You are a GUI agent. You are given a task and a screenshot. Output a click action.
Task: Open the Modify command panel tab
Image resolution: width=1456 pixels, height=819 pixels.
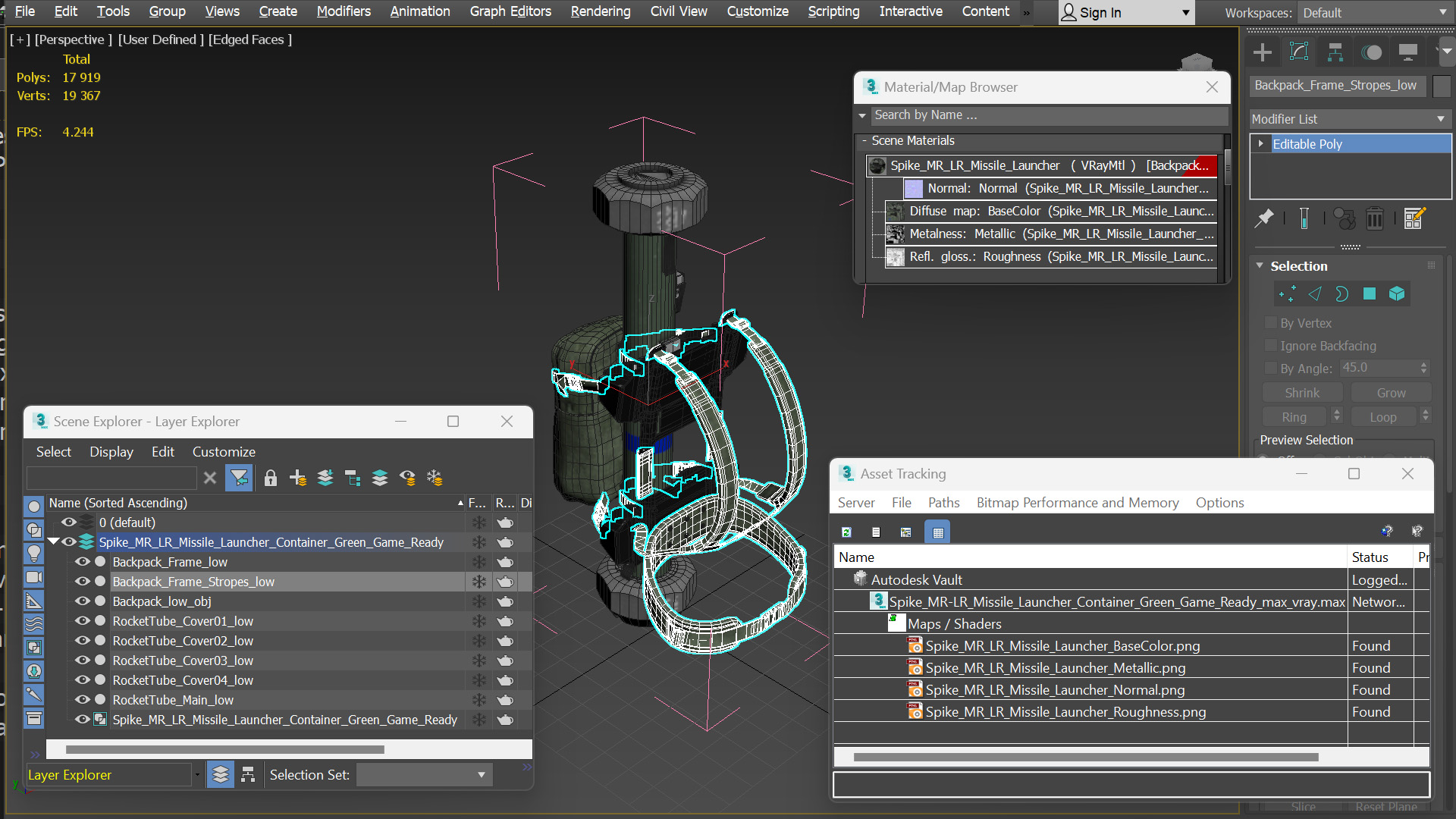click(1299, 52)
